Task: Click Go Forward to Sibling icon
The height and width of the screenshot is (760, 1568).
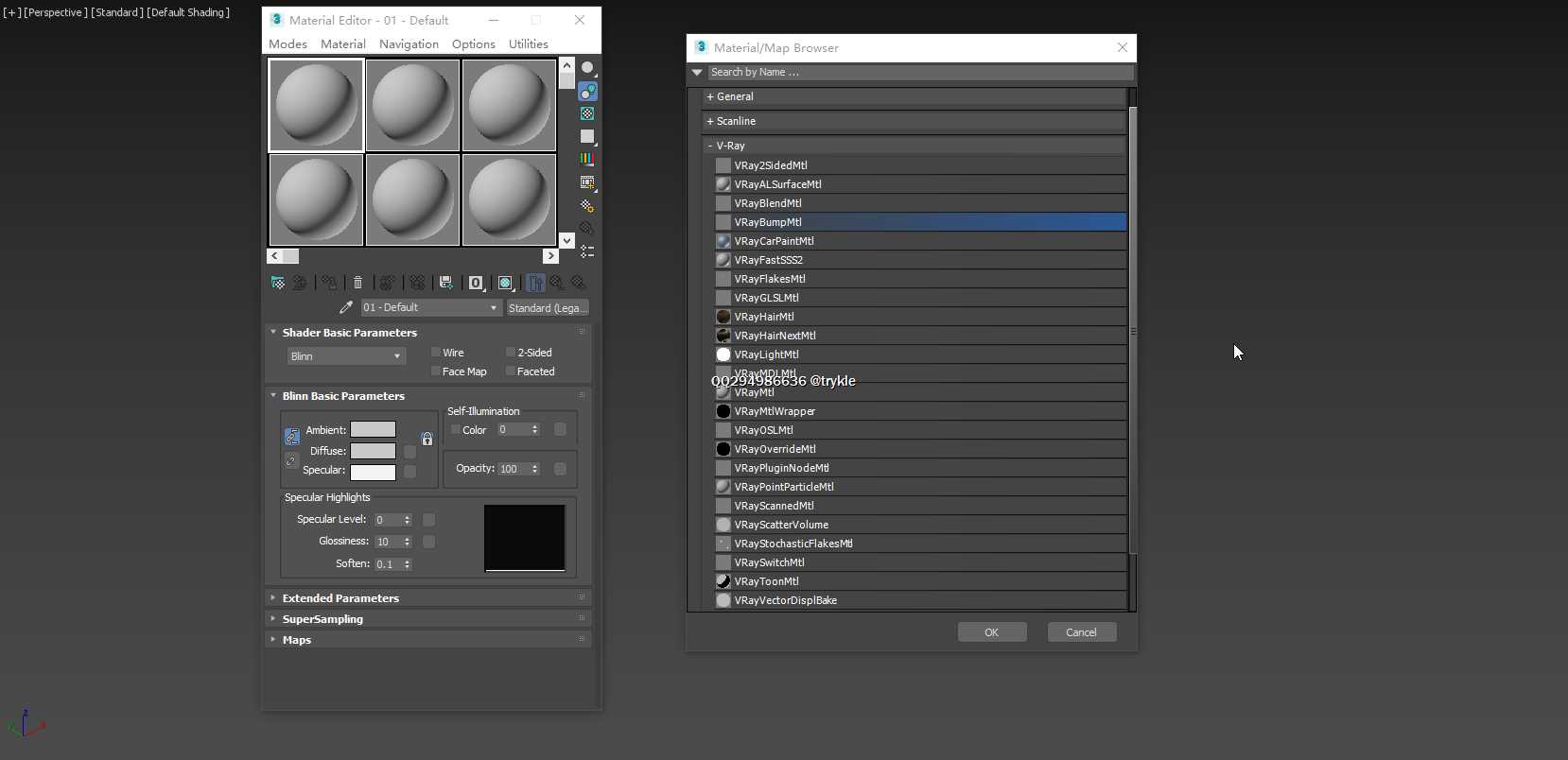Action: tap(579, 283)
